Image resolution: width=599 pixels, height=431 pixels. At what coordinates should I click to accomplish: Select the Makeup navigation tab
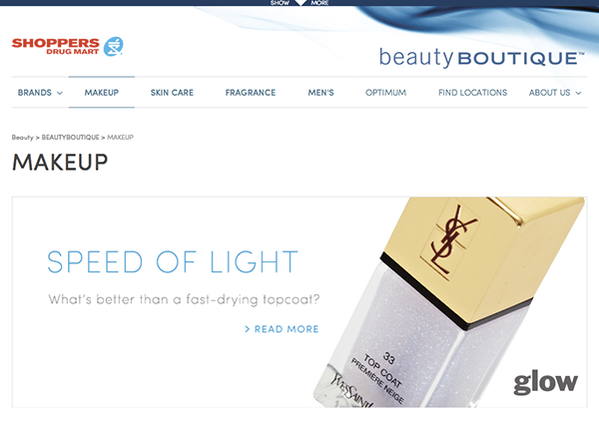click(x=102, y=92)
